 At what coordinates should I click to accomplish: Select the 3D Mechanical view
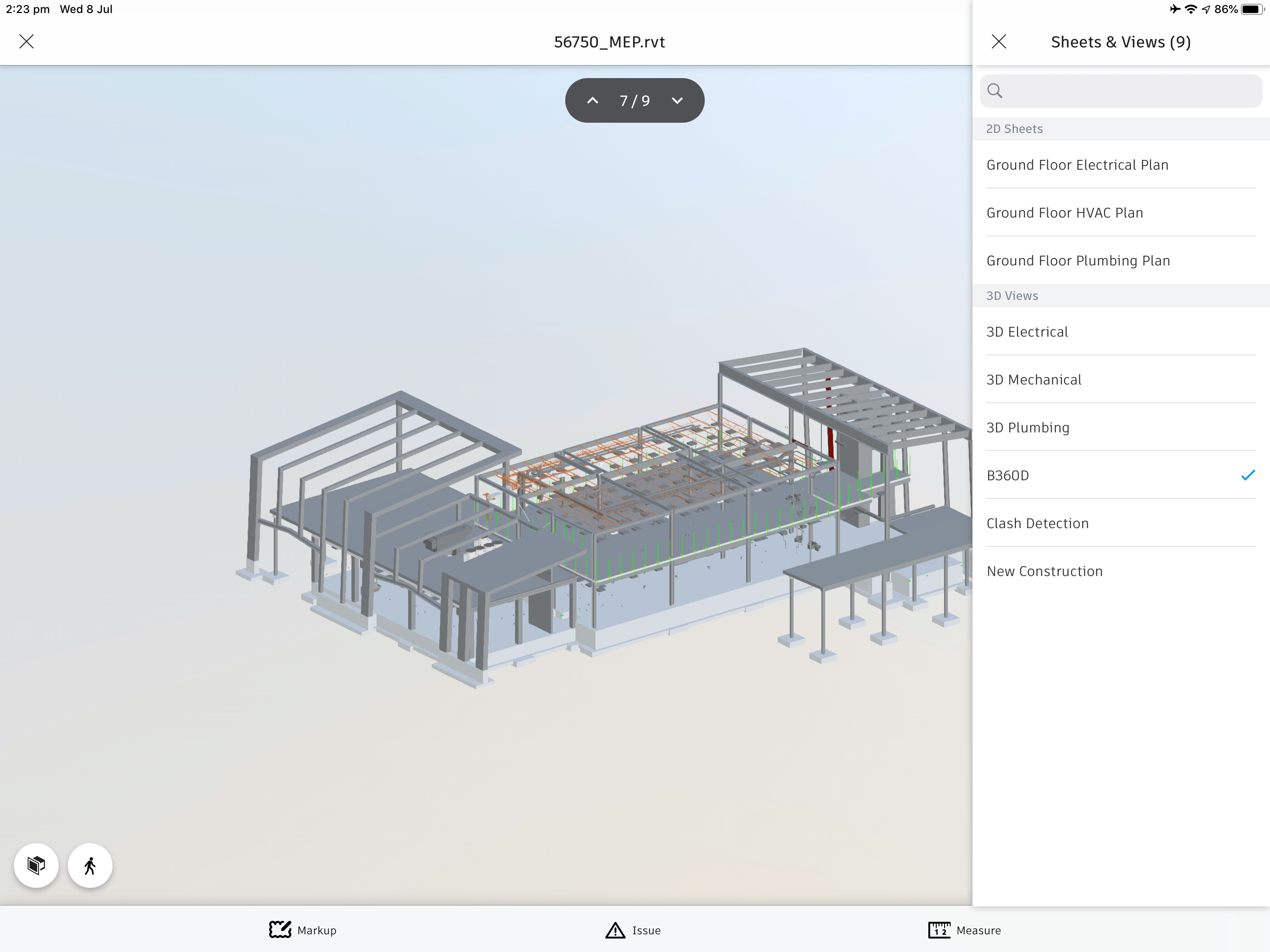[1033, 379]
